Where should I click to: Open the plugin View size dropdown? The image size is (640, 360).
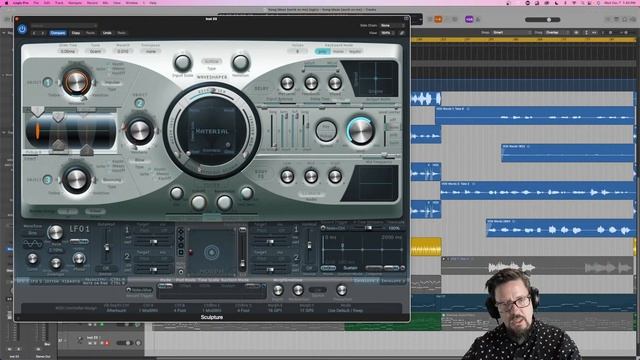pos(388,33)
